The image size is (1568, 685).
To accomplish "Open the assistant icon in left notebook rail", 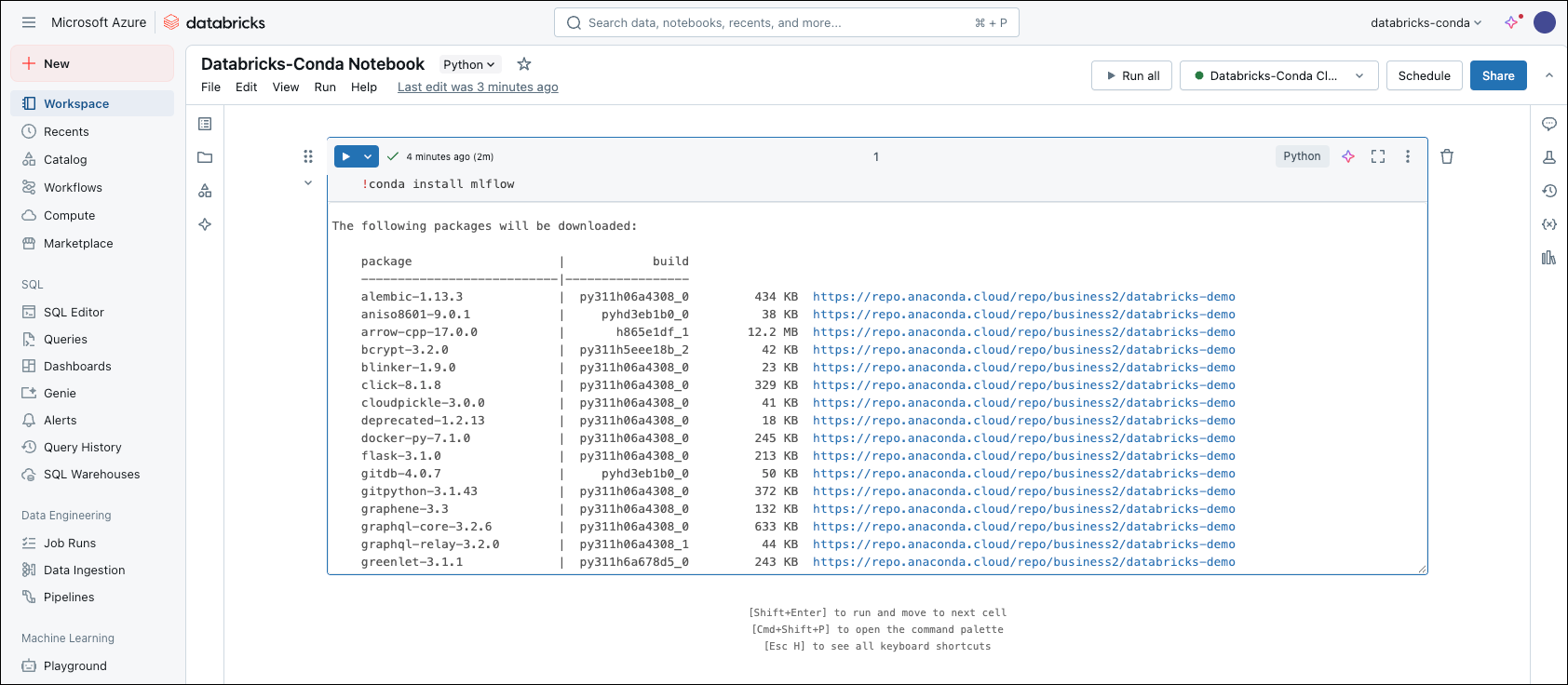I will (205, 224).
